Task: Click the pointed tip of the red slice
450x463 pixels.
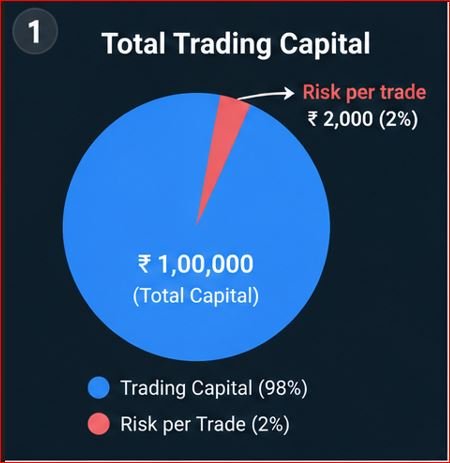Action: tap(198, 221)
